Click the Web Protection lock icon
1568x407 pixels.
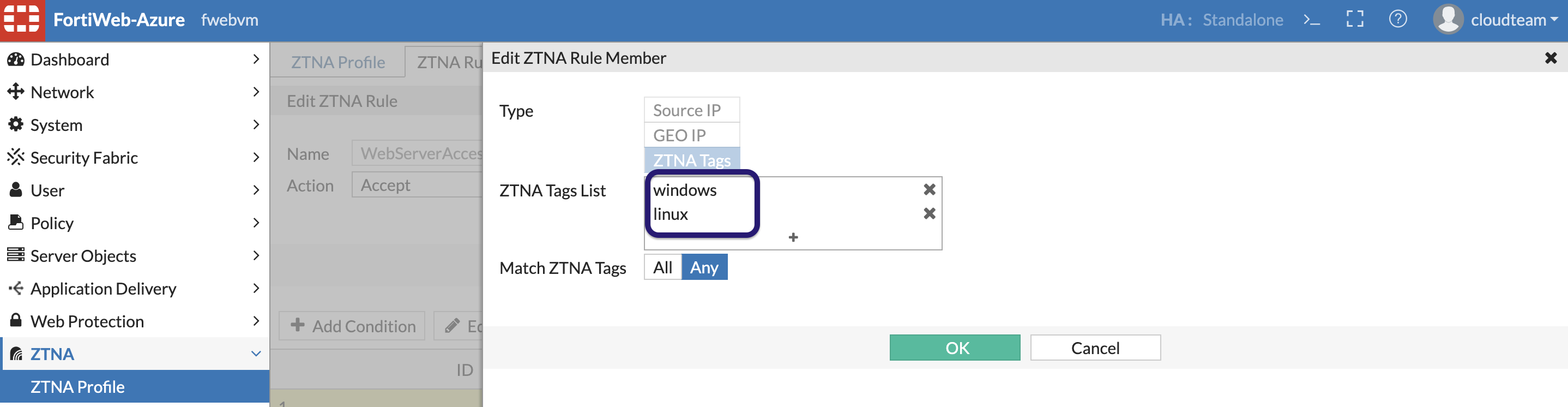pos(16,320)
